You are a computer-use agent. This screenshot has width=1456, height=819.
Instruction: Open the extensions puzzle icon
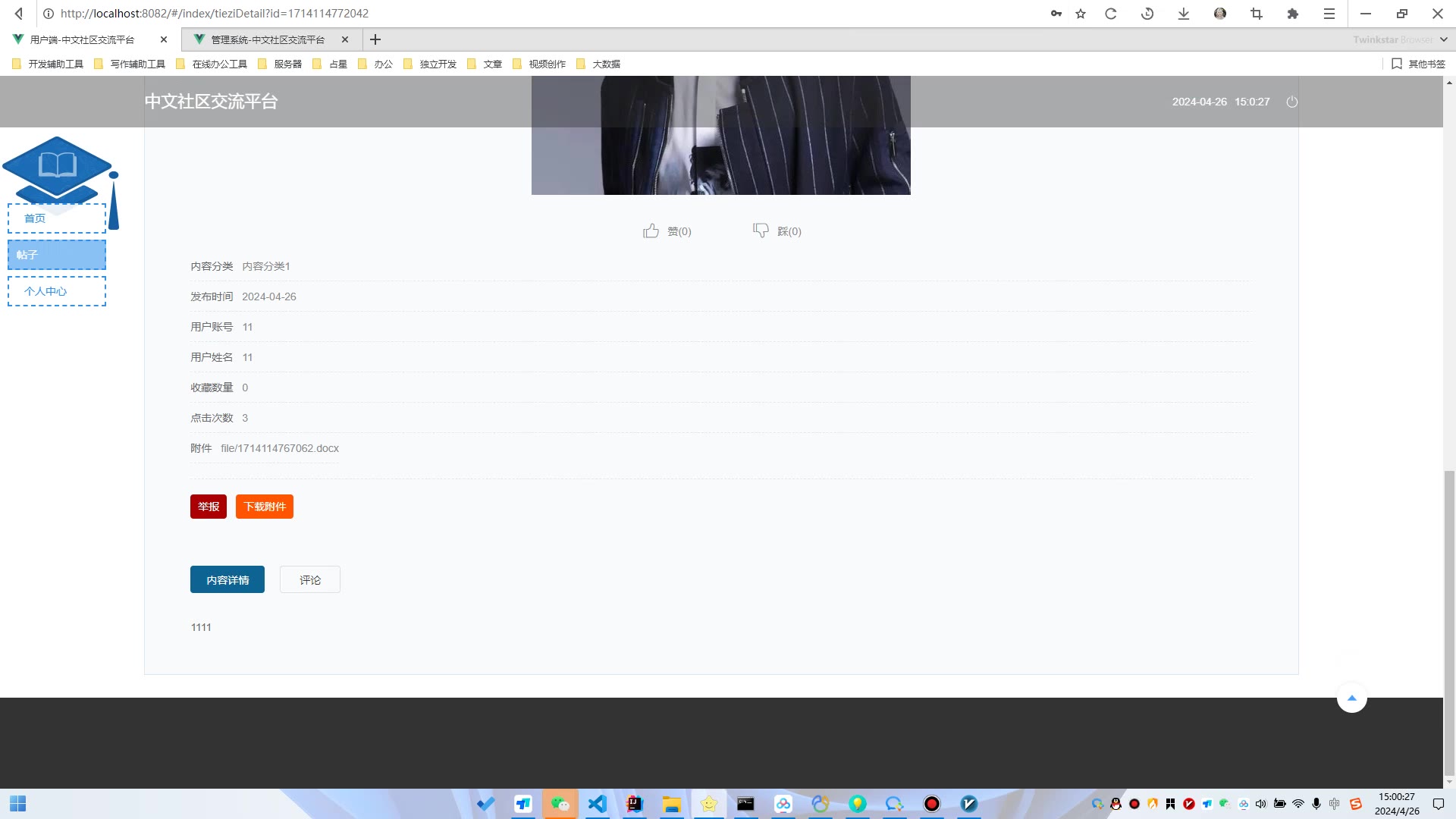(x=1293, y=14)
